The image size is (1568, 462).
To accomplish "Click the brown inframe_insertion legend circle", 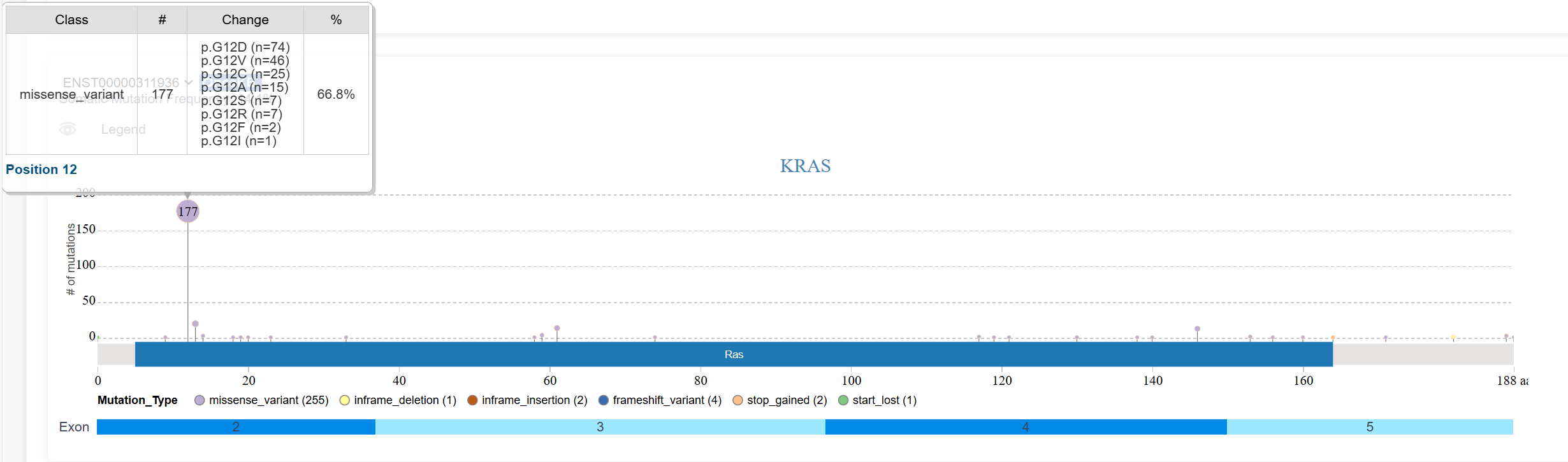I will click(472, 400).
